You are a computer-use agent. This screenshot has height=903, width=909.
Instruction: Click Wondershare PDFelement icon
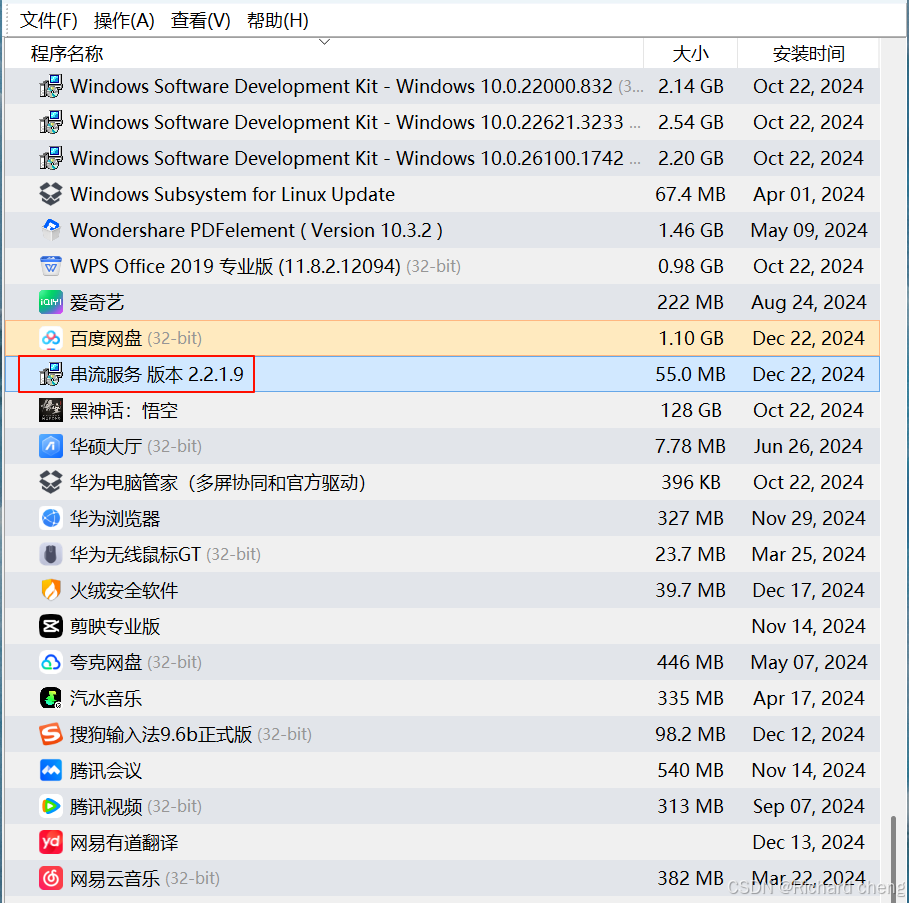click(51, 230)
